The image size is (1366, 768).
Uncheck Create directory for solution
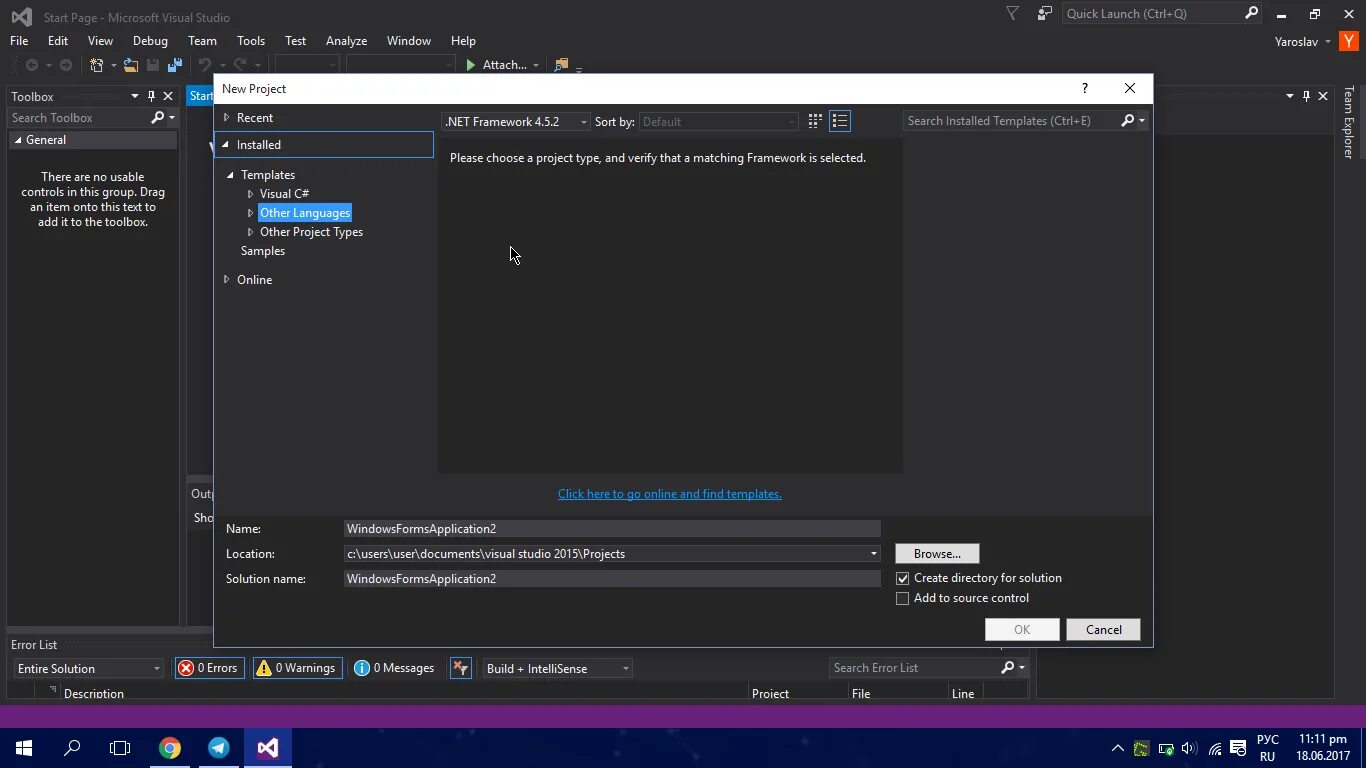[x=903, y=578]
